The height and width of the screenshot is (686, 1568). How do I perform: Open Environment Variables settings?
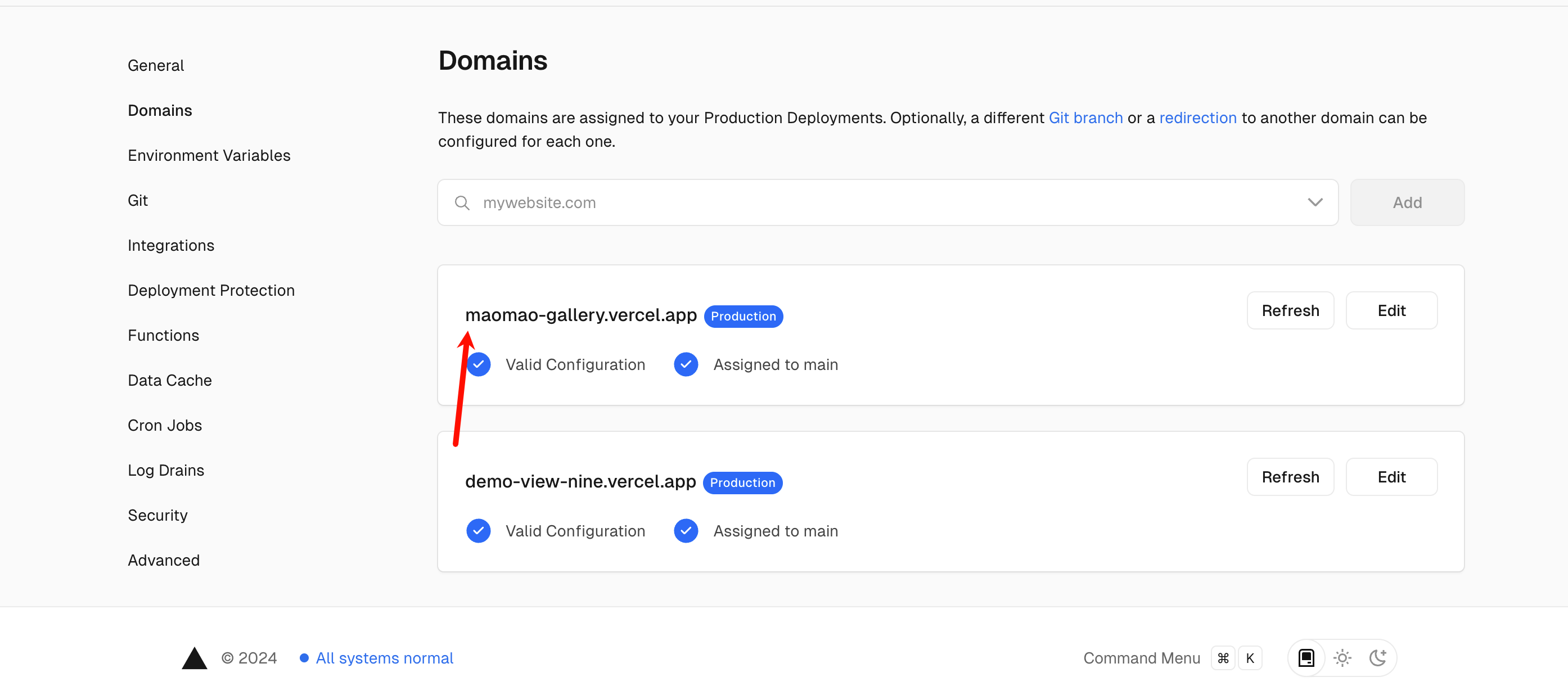tap(209, 155)
